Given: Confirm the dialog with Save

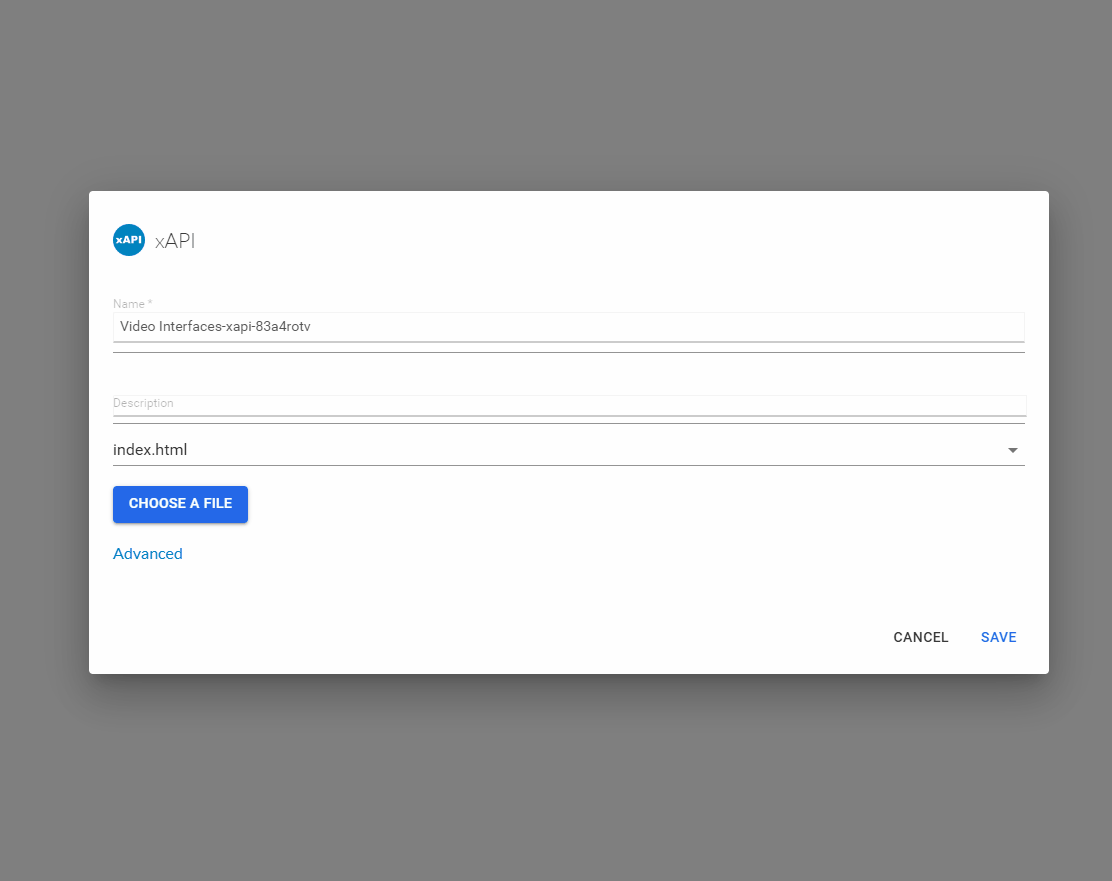Looking at the screenshot, I should (x=998, y=637).
